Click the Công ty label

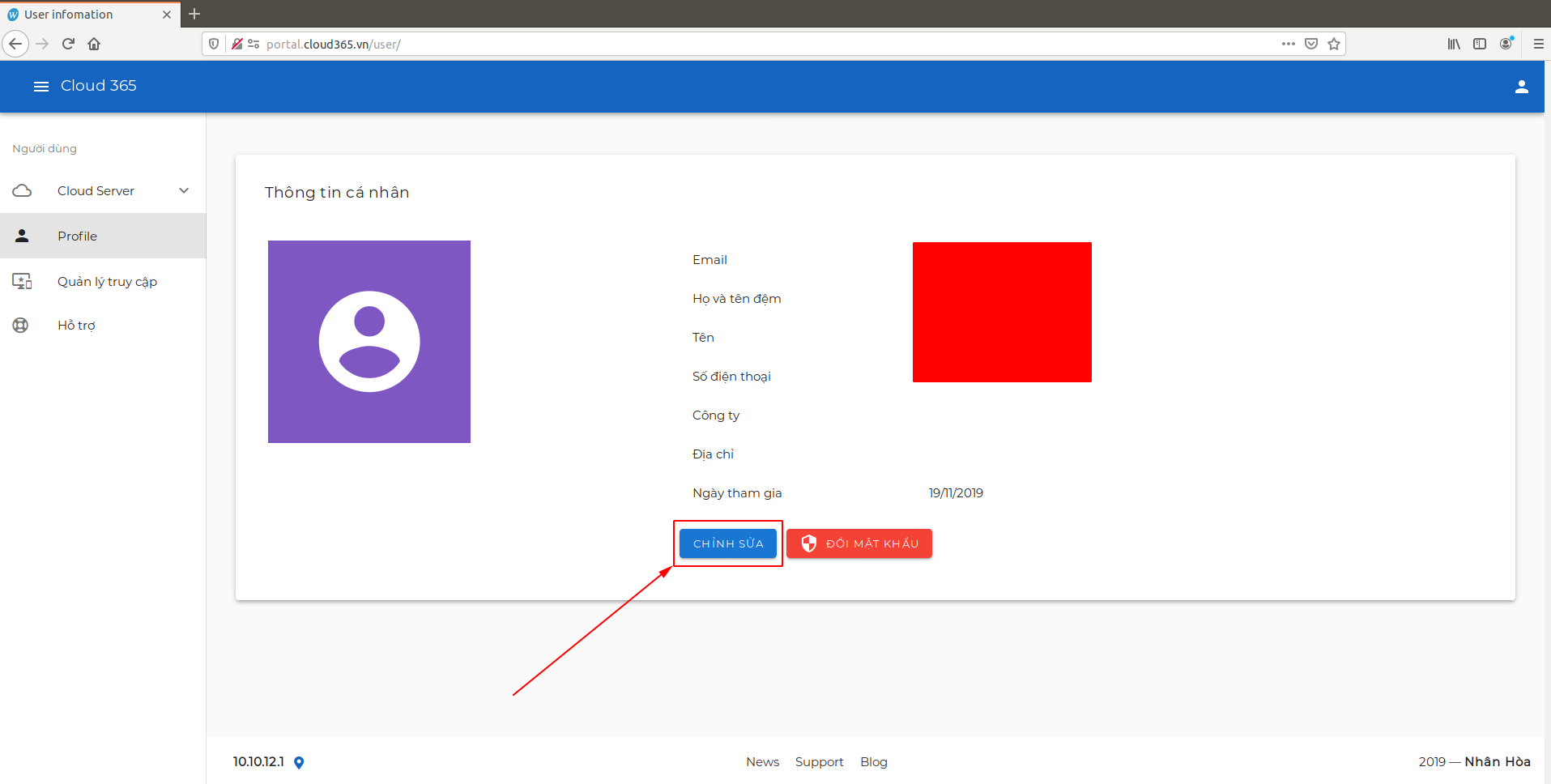click(716, 415)
